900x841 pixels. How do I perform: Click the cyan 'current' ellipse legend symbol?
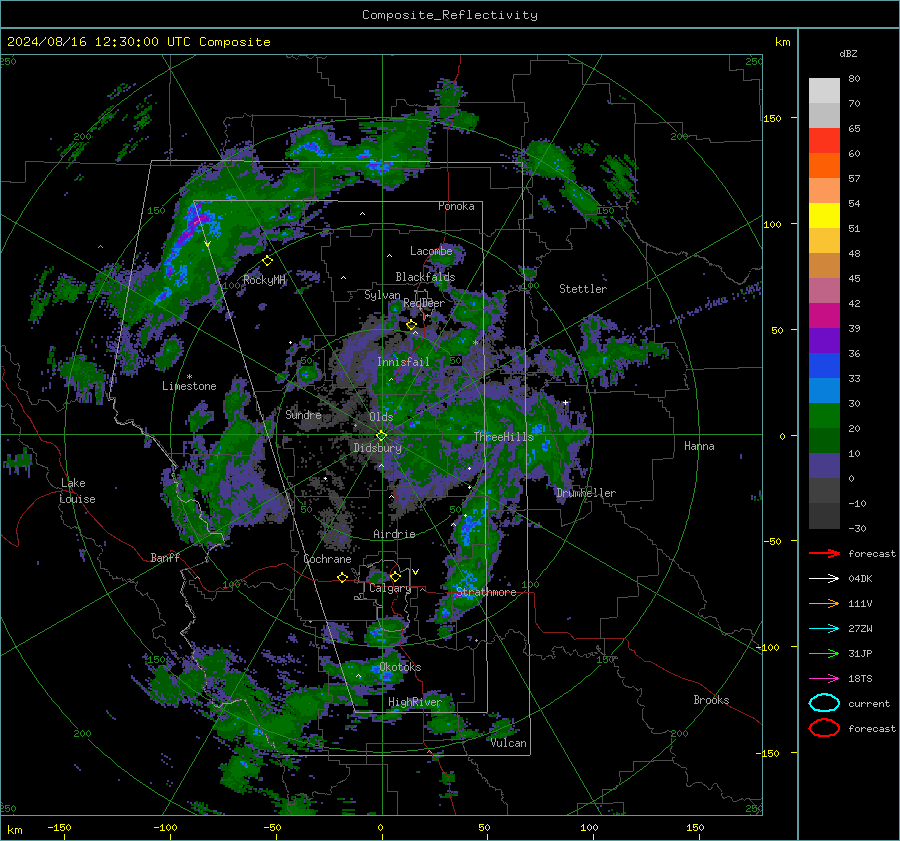(824, 703)
